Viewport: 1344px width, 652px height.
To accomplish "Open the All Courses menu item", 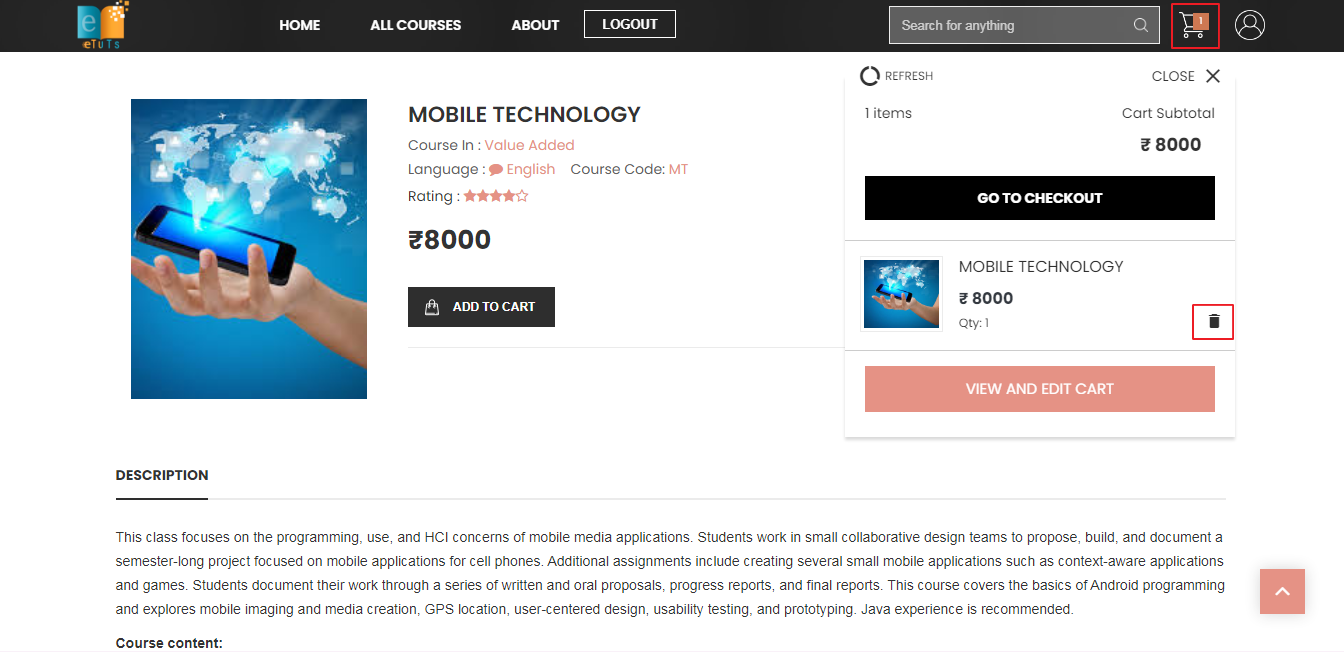I will coord(415,25).
